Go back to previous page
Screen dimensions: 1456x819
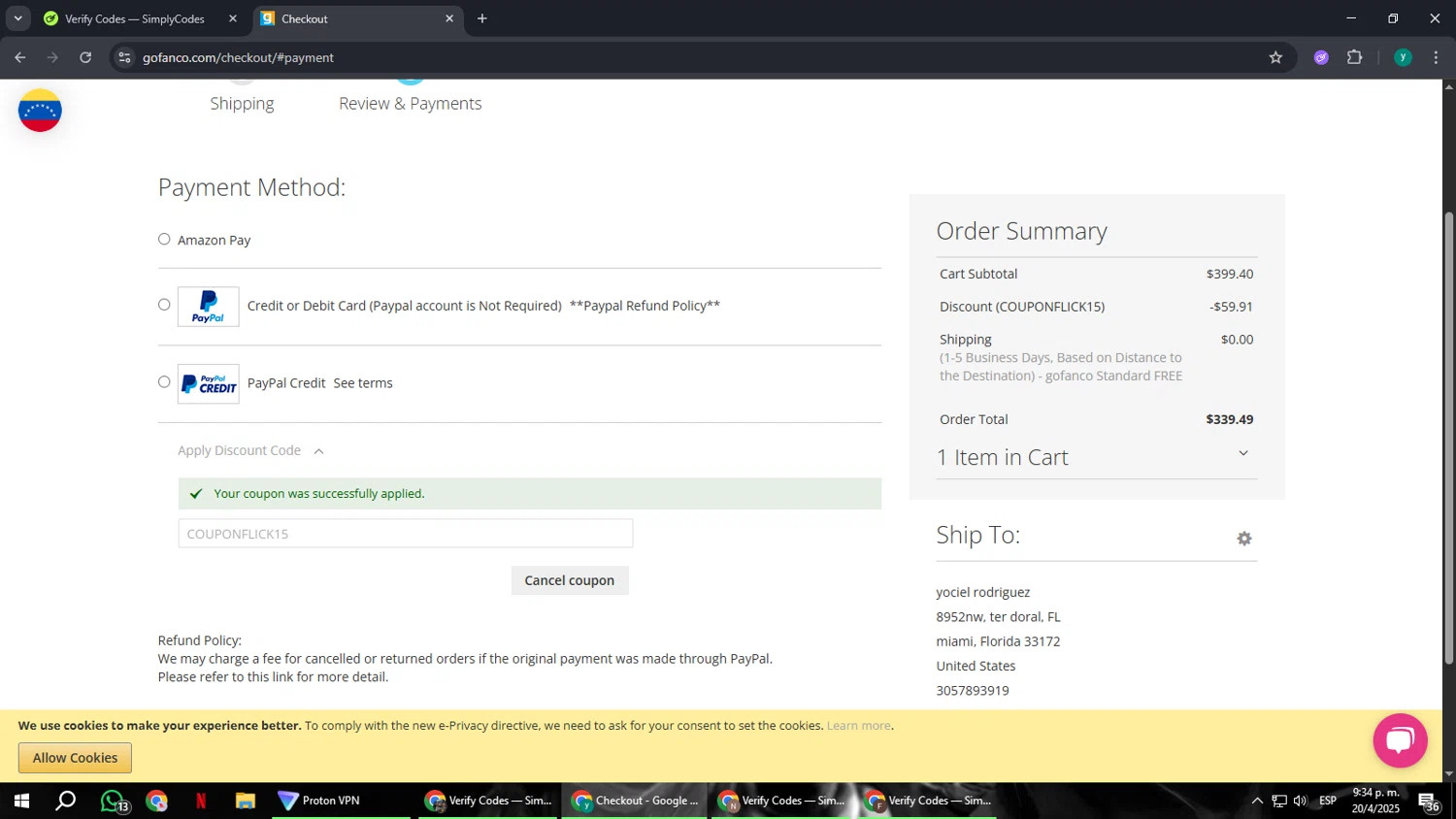pos(20,57)
